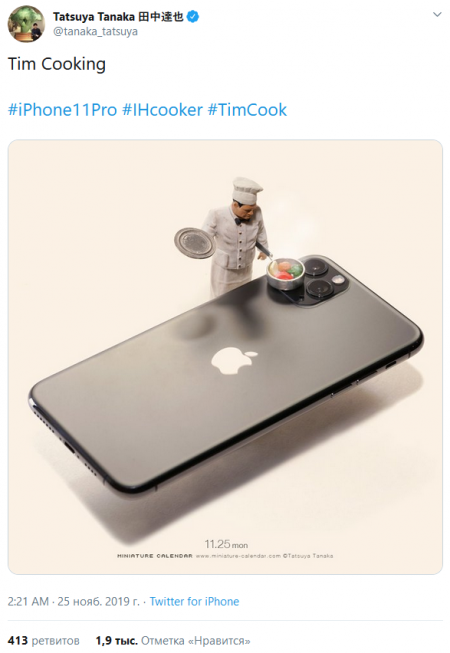Click the blue verified badge
Screen dimensions: 450x653
[193, 17]
